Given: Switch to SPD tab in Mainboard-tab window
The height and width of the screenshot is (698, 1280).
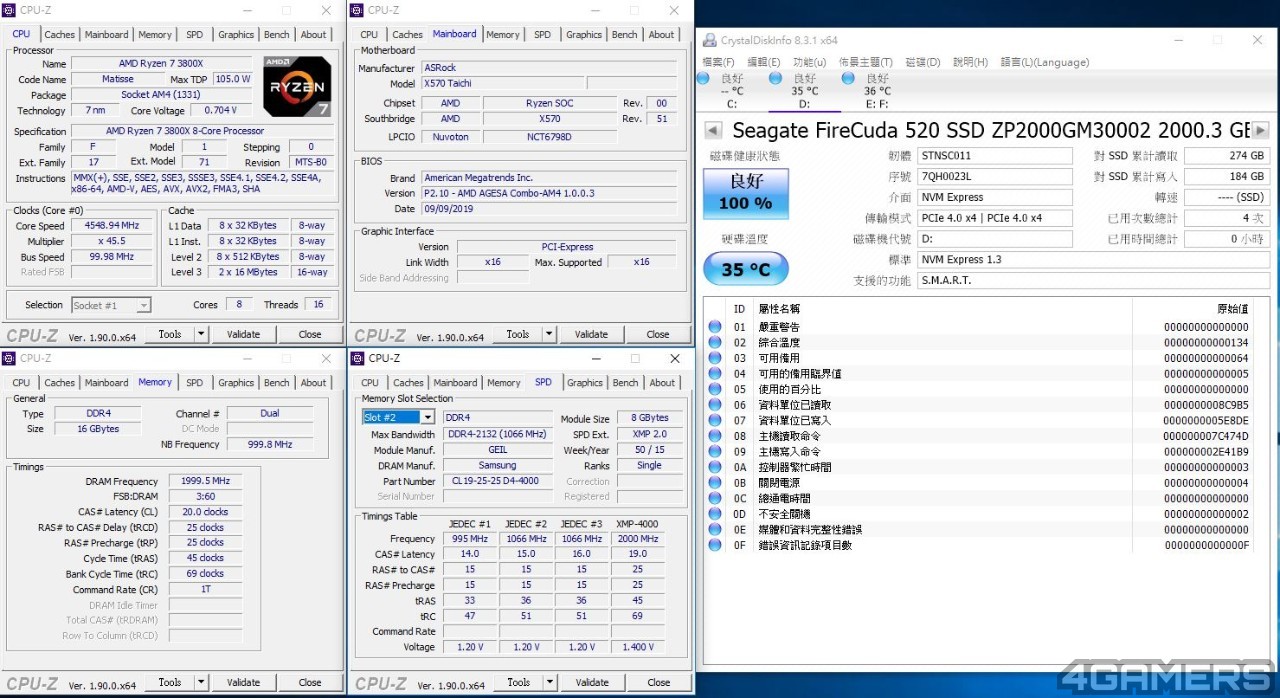Looking at the screenshot, I should point(542,34).
